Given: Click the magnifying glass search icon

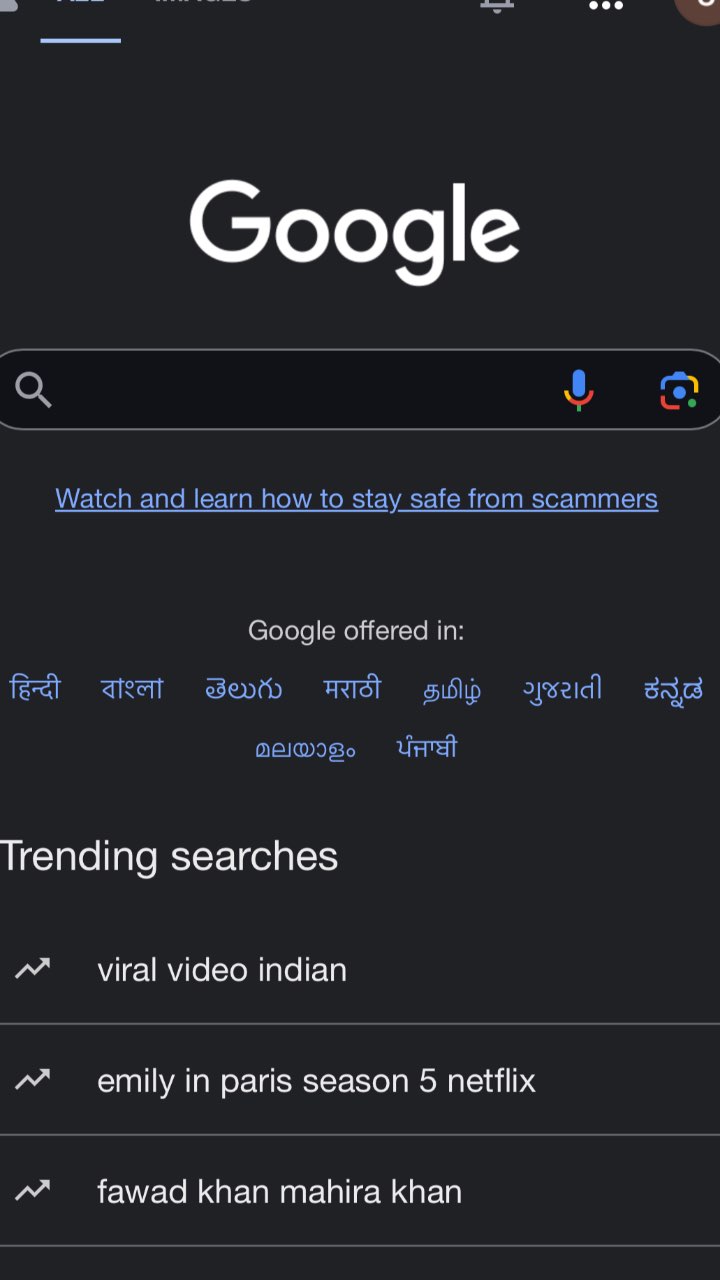Looking at the screenshot, I should (x=33, y=390).
